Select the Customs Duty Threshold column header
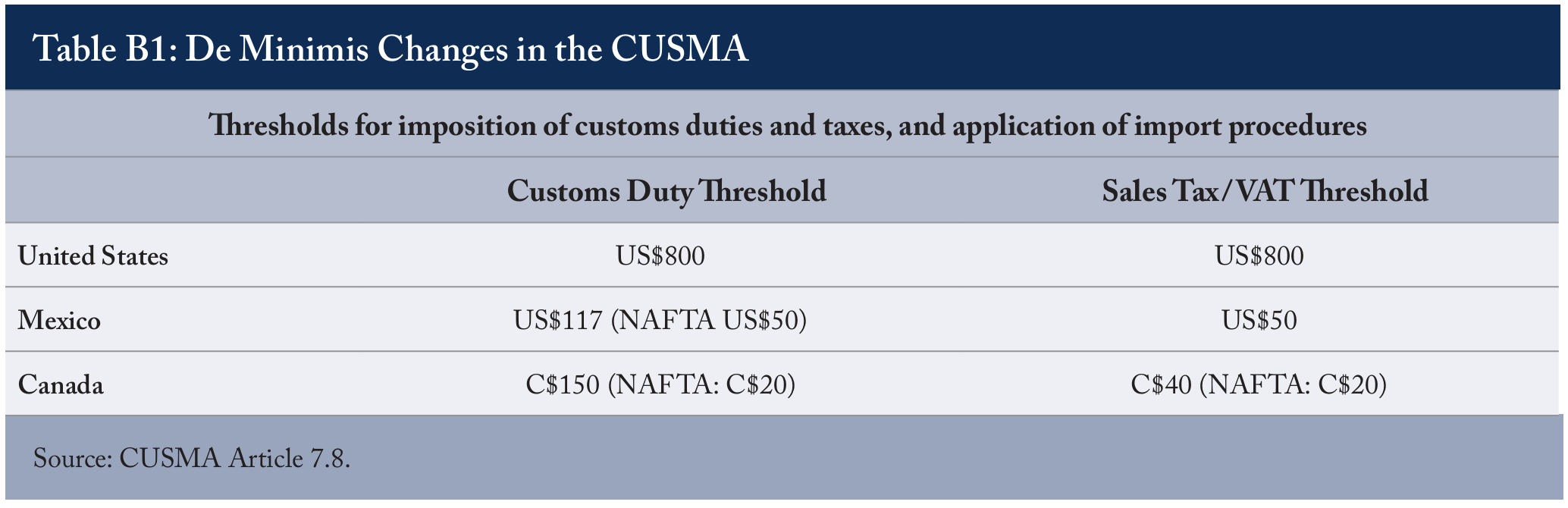This screenshot has width=1568, height=508. click(x=666, y=191)
